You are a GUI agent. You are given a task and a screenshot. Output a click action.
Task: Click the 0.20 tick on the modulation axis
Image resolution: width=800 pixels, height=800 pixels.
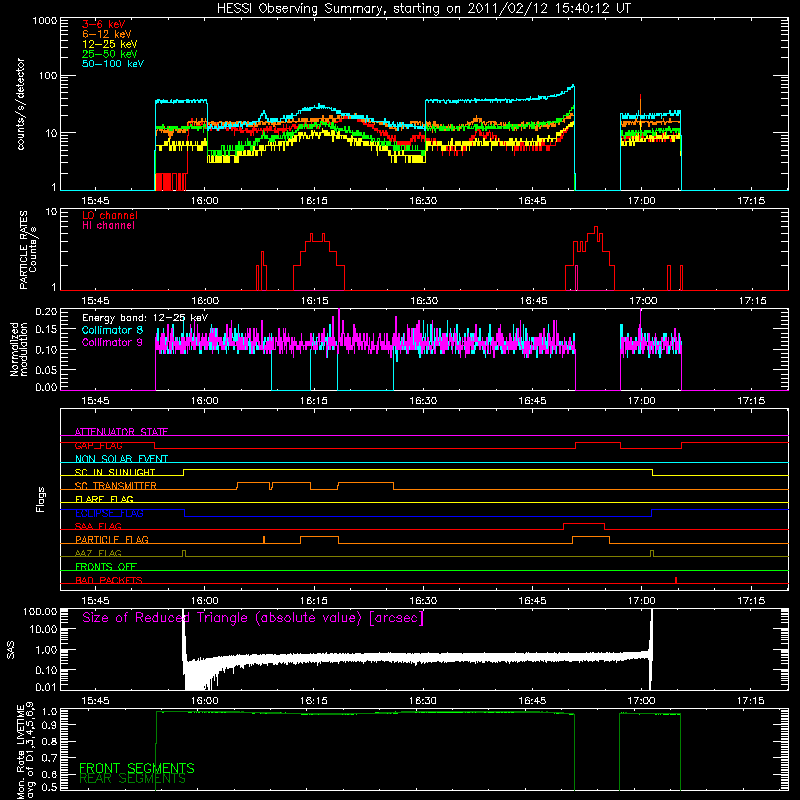point(46,312)
